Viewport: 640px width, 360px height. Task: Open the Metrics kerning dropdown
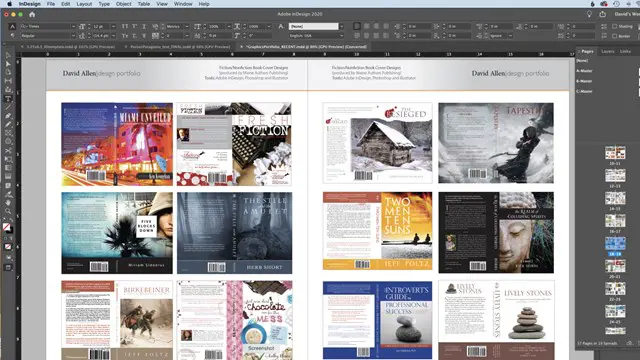(187, 26)
